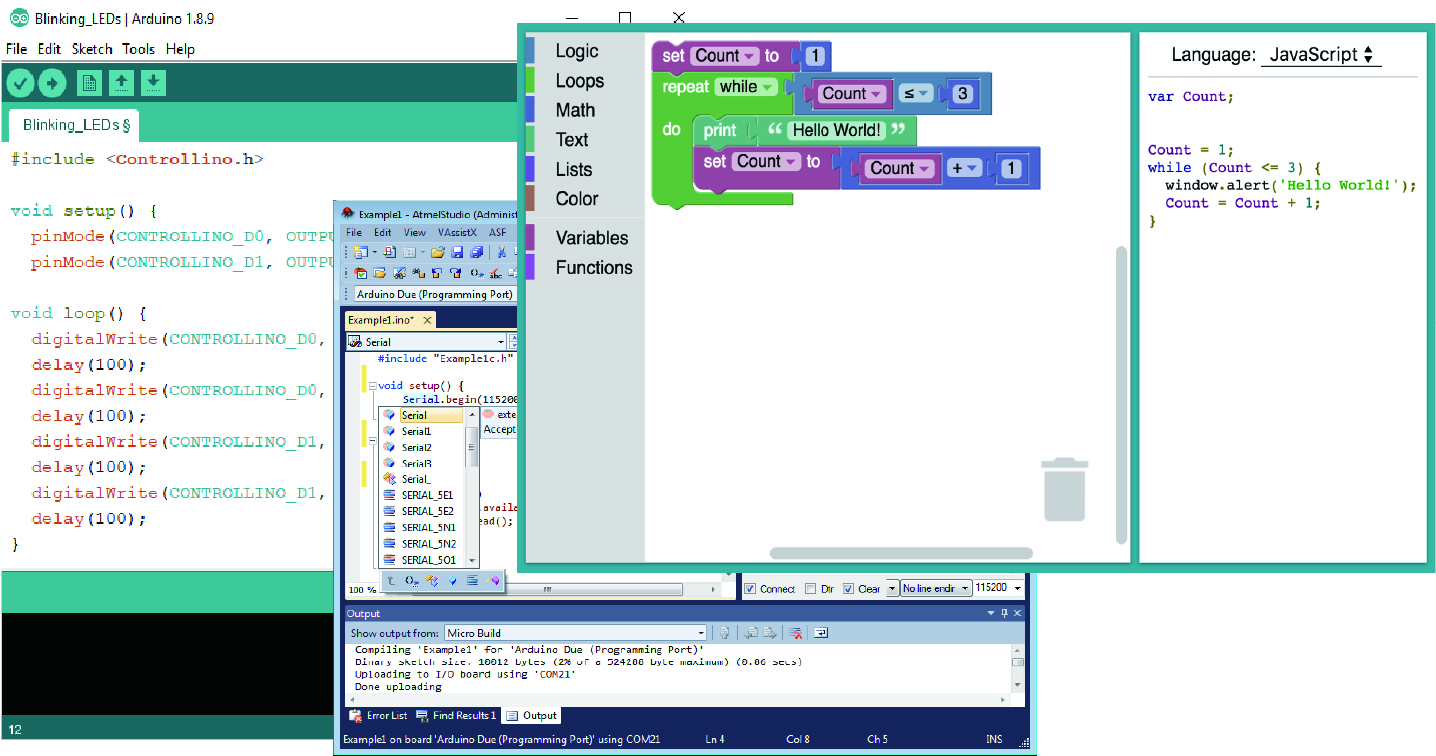Image resolution: width=1436 pixels, height=756 pixels.
Task: Open Count variable dropdown in top set block
Action: (x=725, y=56)
